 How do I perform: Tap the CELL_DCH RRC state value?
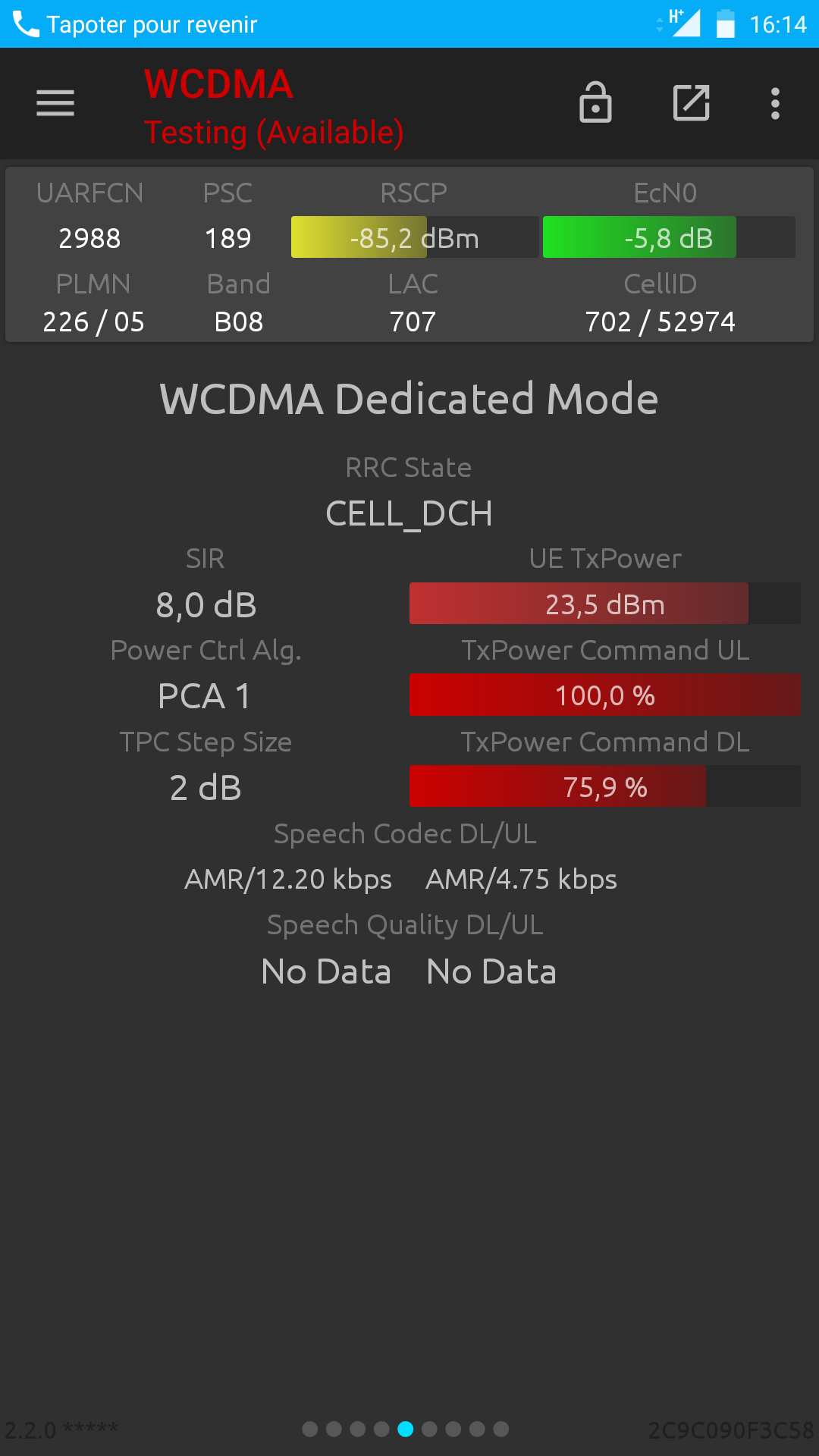(x=409, y=513)
